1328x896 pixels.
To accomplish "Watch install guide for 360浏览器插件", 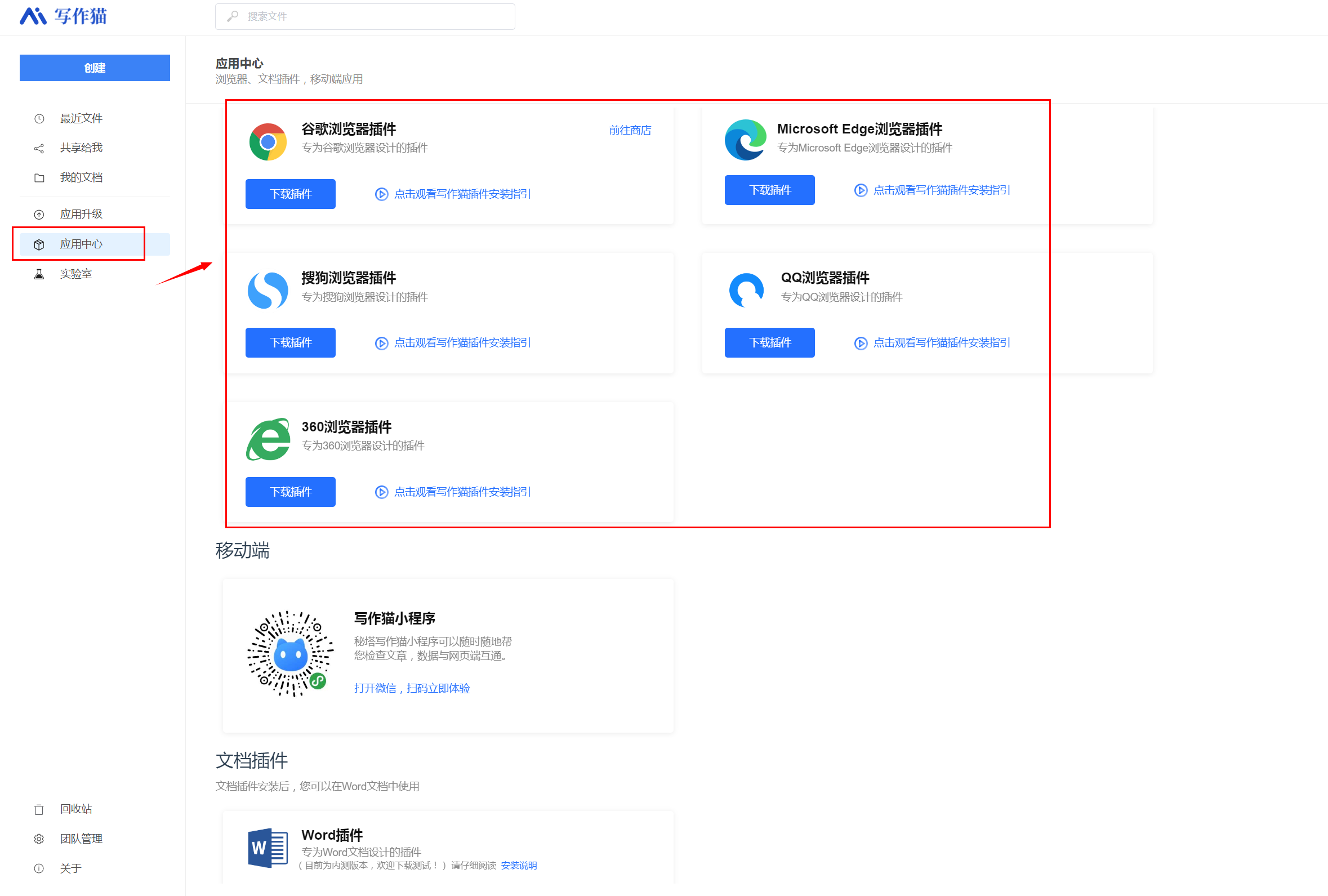I will 462,492.
